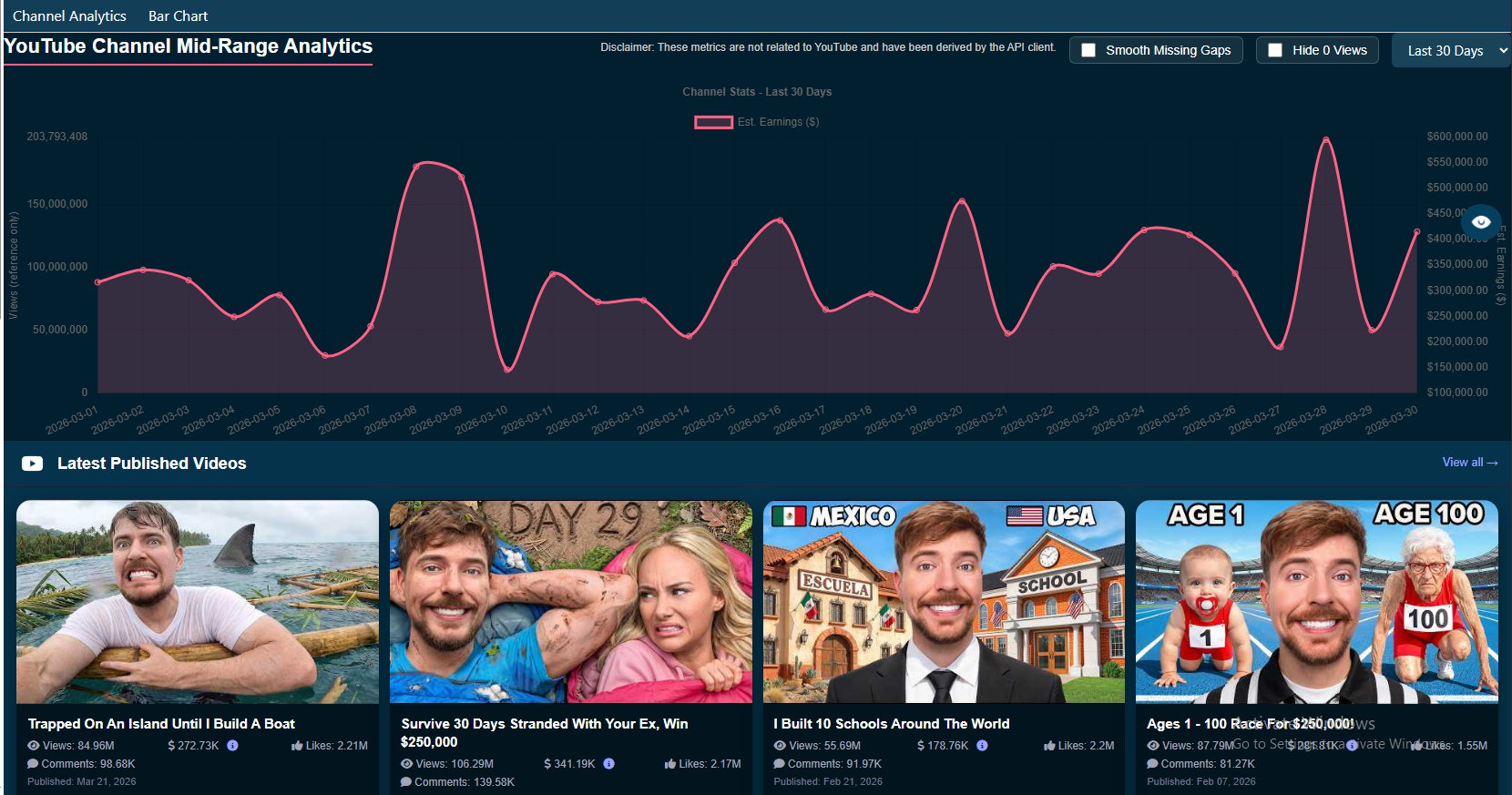Click the eye icon next to Views: 106.29M
The width and height of the screenshot is (1512, 795).
pyautogui.click(x=407, y=764)
